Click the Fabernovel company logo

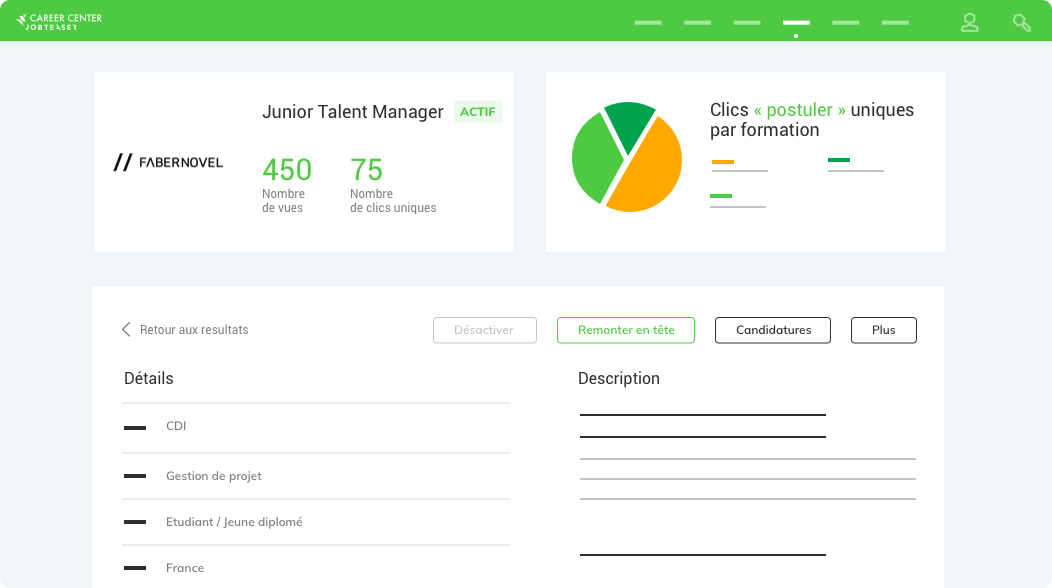168,162
